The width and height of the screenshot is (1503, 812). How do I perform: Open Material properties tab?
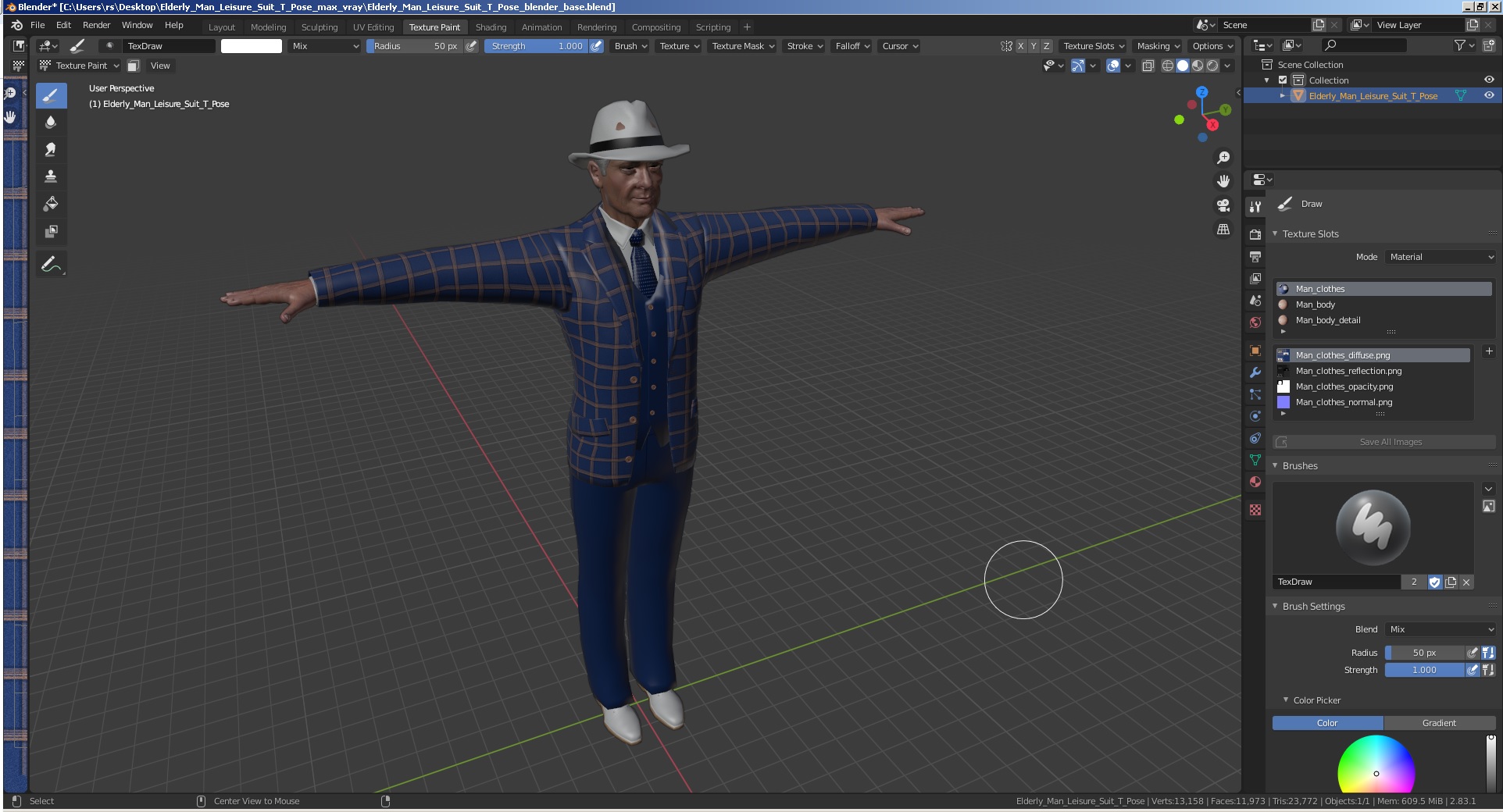(1255, 482)
